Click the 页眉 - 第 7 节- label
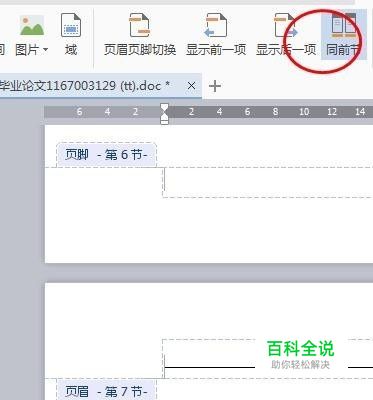The width and height of the screenshot is (373, 400). click(x=106, y=391)
